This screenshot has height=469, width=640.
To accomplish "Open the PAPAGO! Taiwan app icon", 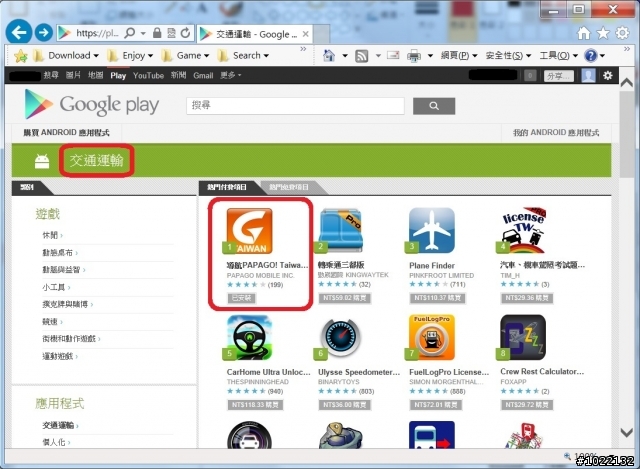I will coord(249,231).
